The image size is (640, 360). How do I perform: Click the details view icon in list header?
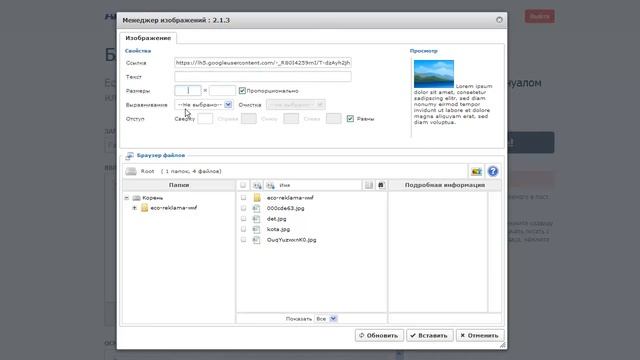click(x=369, y=185)
